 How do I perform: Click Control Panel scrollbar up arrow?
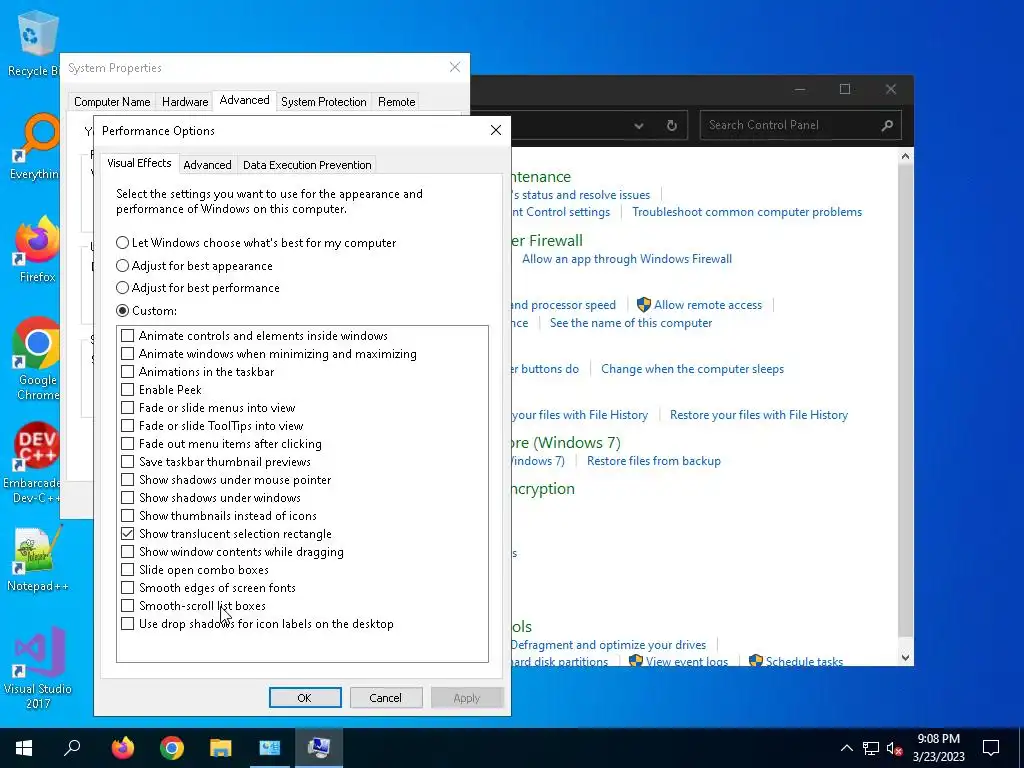905,157
